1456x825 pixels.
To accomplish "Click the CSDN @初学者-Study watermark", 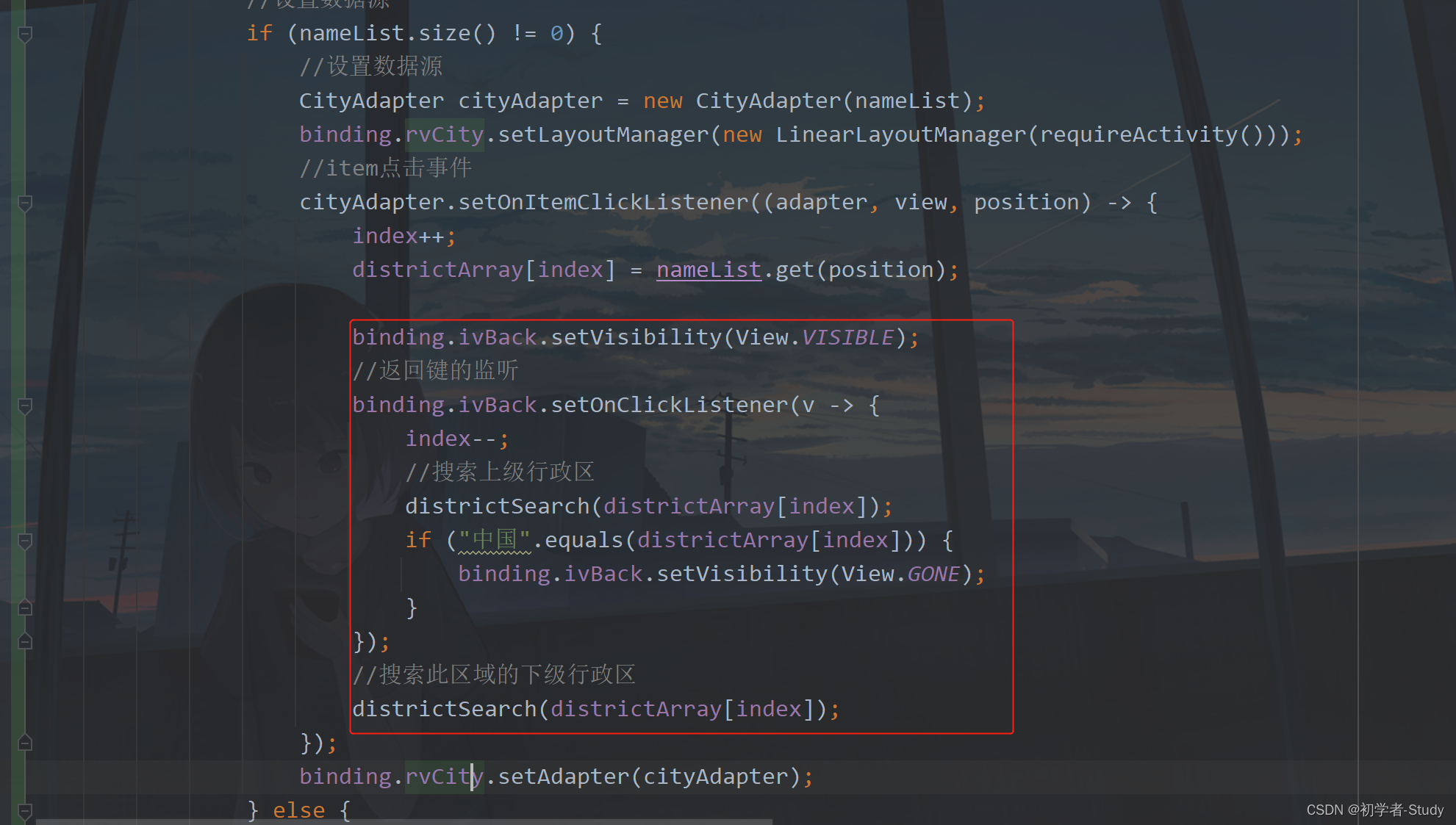I will tap(1374, 810).
